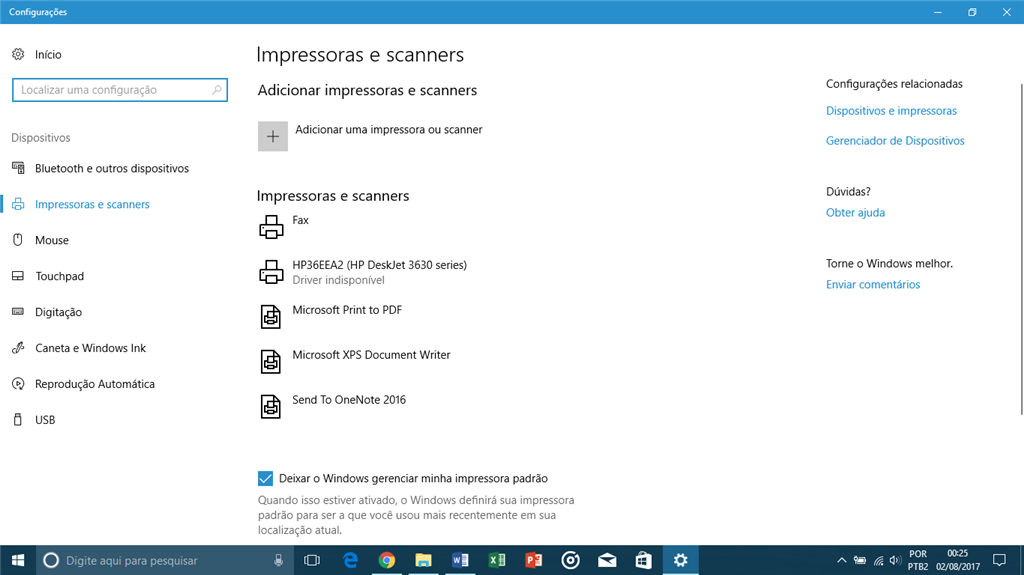Focus the Localizar uma configuração search field
This screenshot has width=1024, height=575.
[x=120, y=90]
